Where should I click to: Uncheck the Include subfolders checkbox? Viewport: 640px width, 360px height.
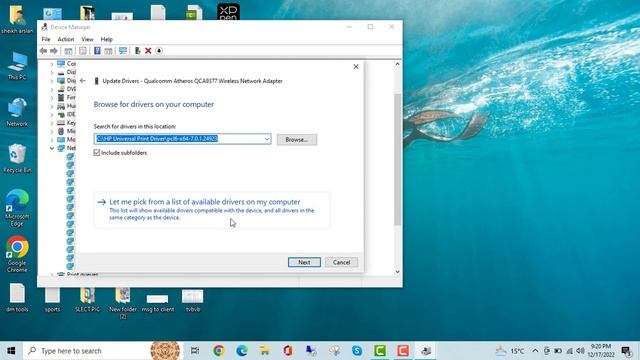(97, 153)
